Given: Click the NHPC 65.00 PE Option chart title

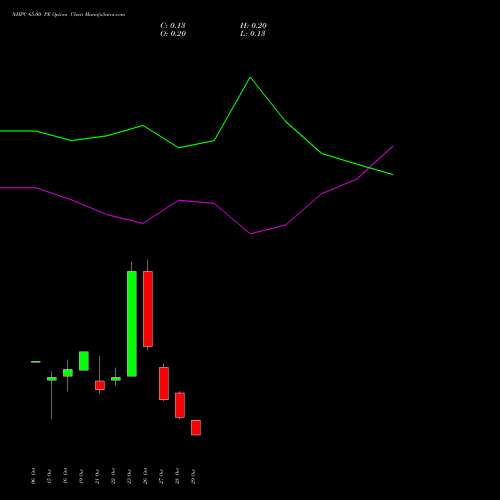Looking at the screenshot, I should click(68, 15).
